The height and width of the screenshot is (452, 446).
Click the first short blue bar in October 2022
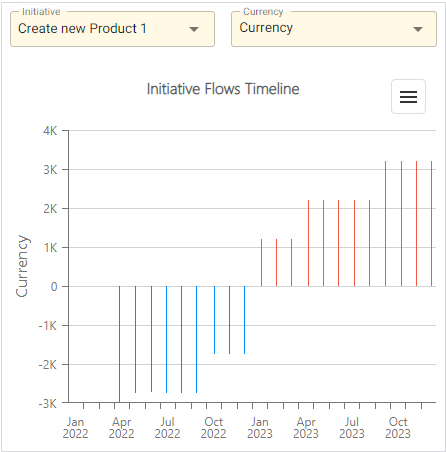(215, 320)
